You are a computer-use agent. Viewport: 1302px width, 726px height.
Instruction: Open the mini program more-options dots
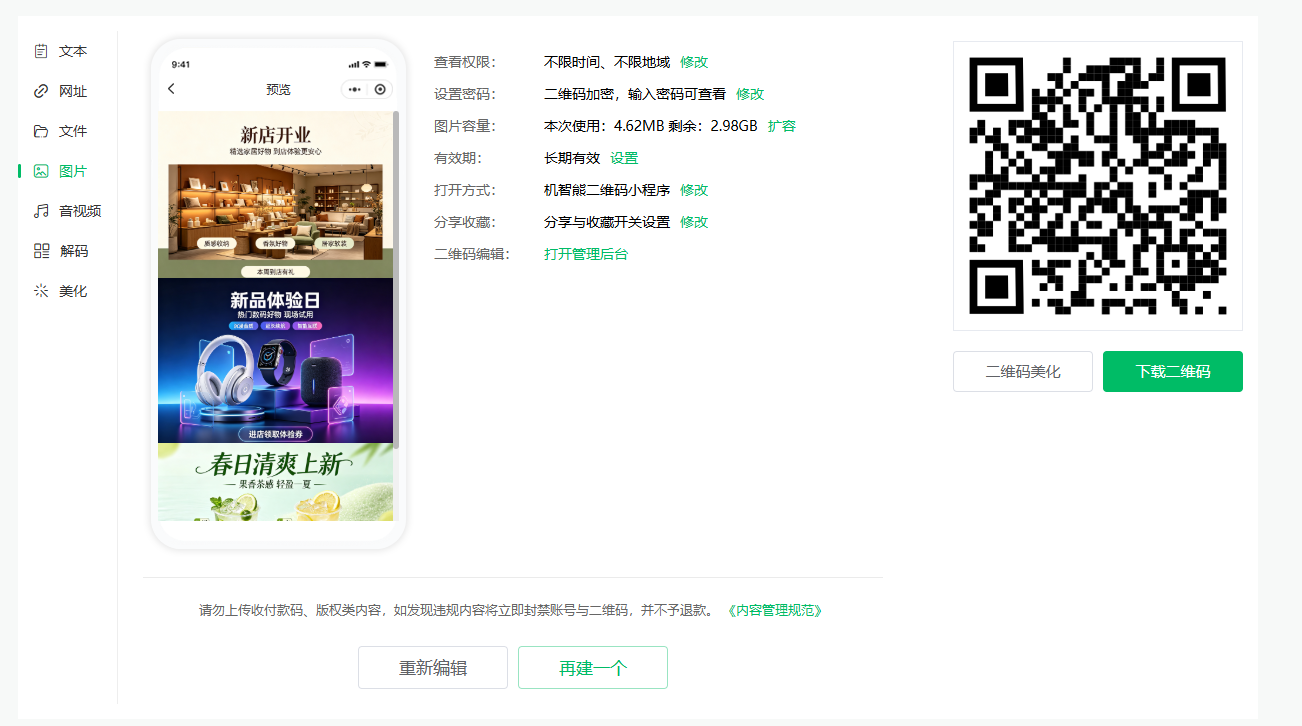click(x=354, y=89)
